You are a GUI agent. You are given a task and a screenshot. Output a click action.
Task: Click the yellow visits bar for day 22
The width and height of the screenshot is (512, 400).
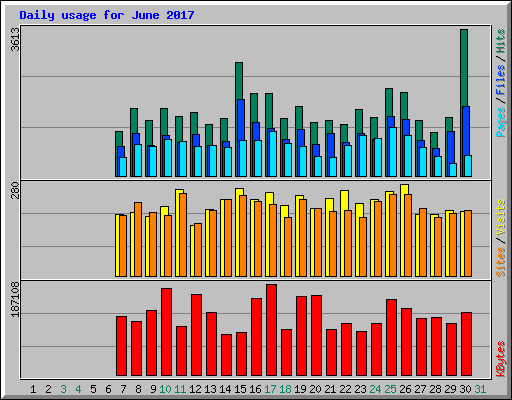coord(344,200)
